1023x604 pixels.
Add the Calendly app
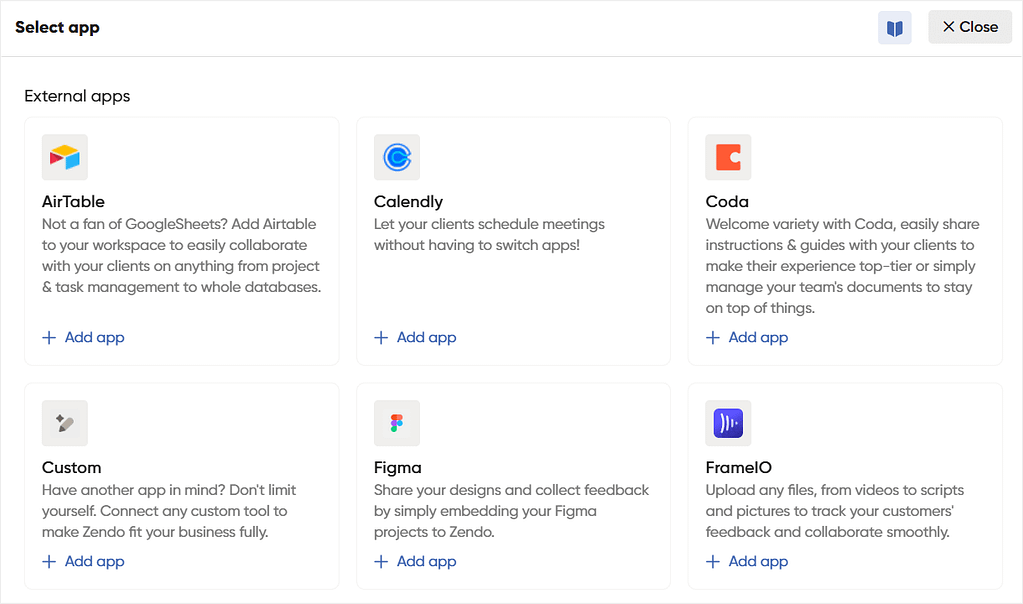click(x=416, y=337)
